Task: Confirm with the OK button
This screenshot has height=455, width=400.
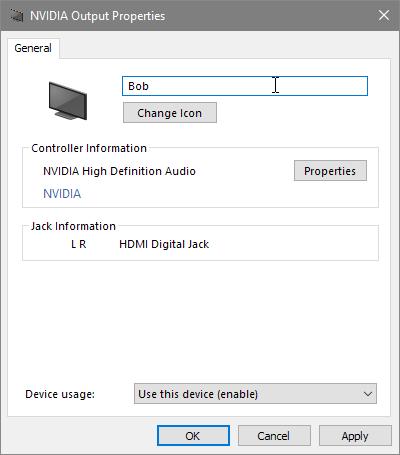Action: coord(193,436)
